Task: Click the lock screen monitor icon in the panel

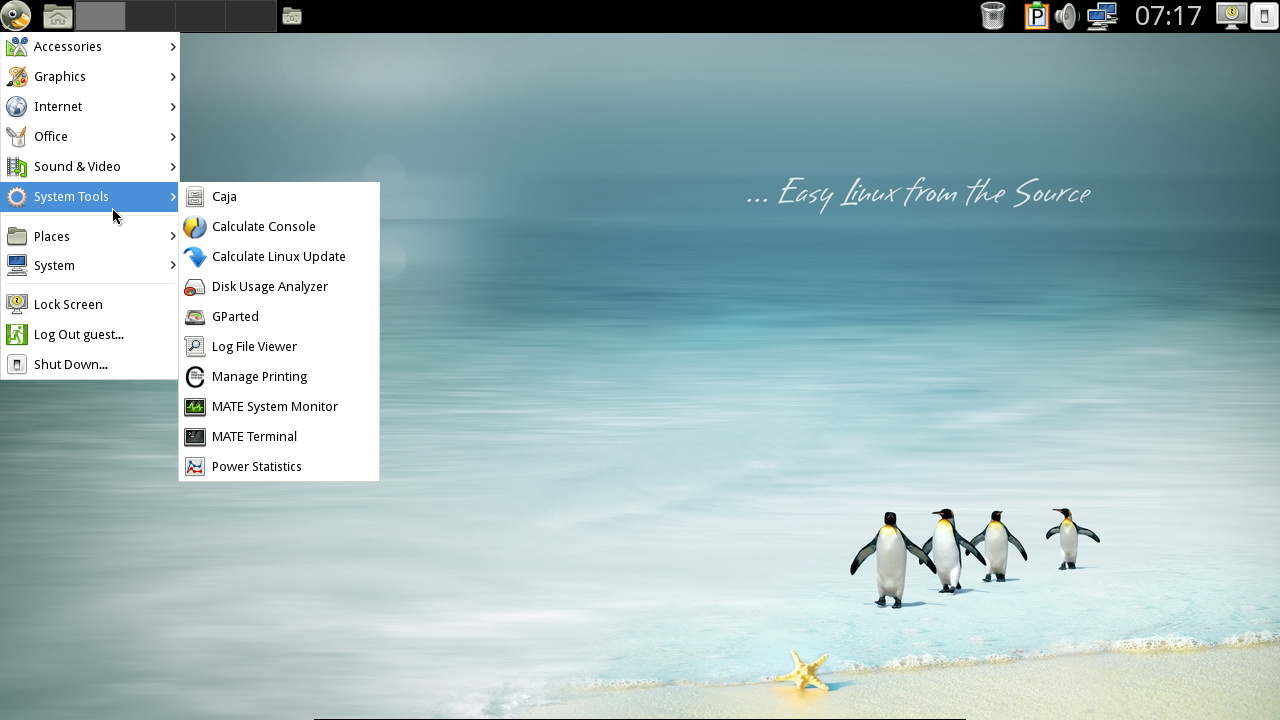Action: [1231, 15]
